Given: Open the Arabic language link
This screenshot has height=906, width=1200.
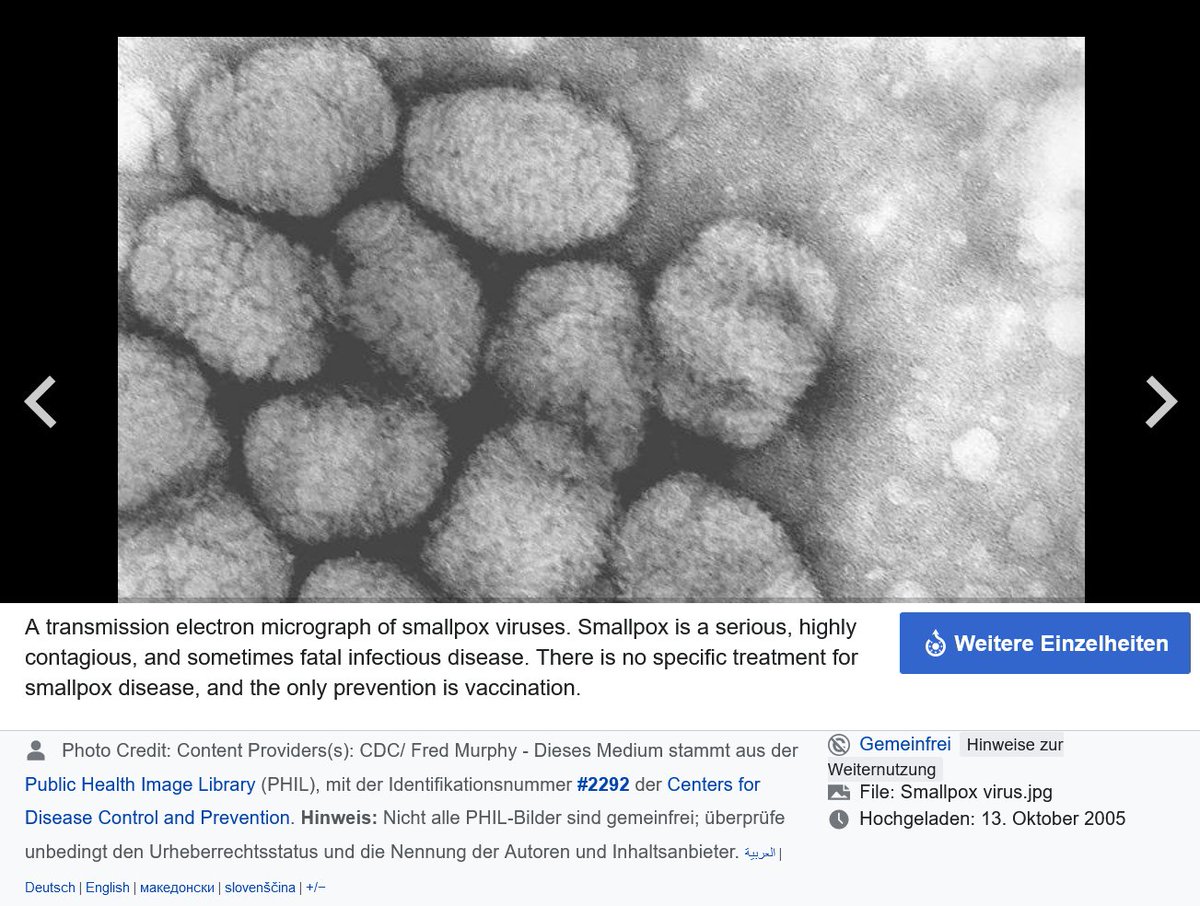Looking at the screenshot, I should tap(759, 853).
